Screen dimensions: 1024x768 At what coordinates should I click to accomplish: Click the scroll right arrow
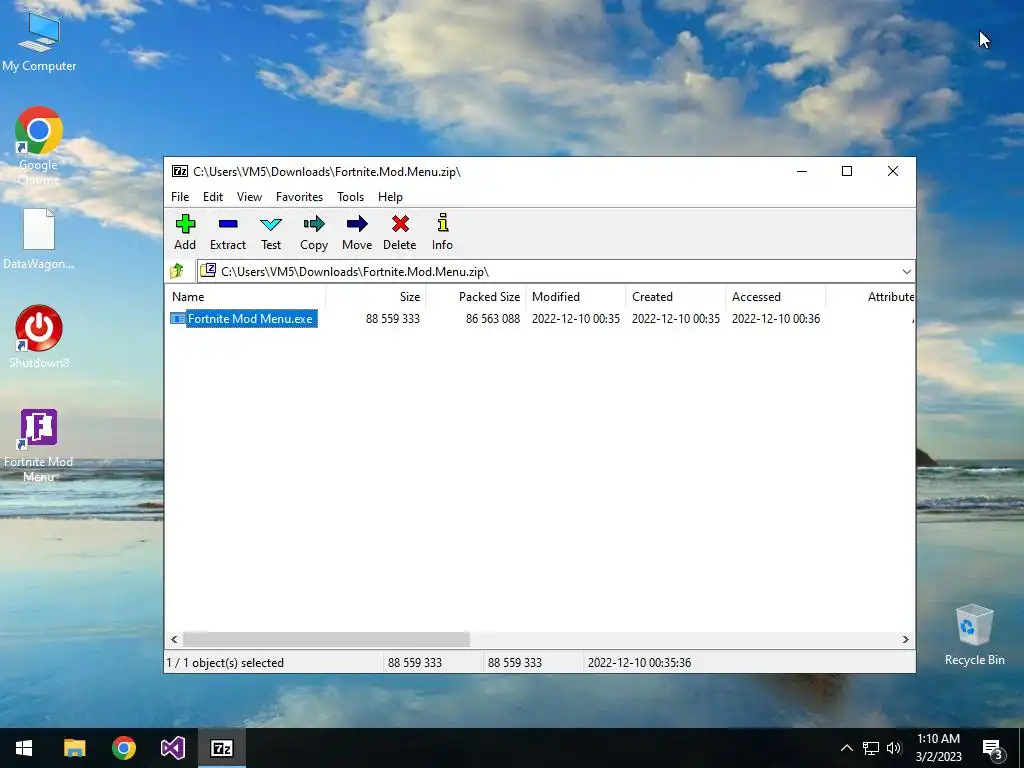point(905,639)
